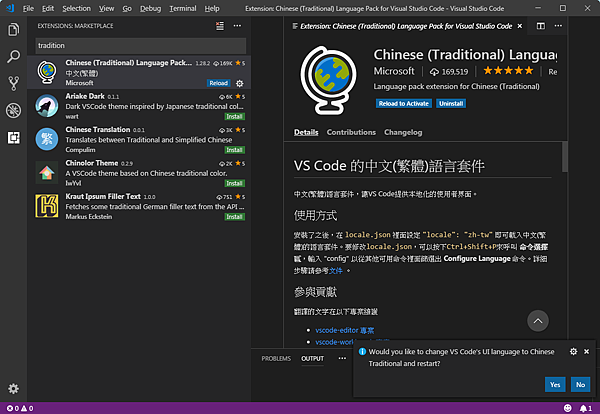The height and width of the screenshot is (414, 600).
Task: Open the File menu
Action: pyautogui.click(x=28, y=8)
